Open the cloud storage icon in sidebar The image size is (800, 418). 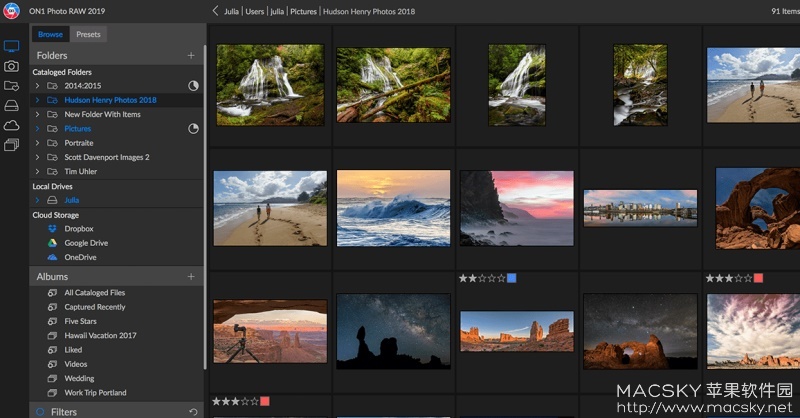tap(11, 125)
